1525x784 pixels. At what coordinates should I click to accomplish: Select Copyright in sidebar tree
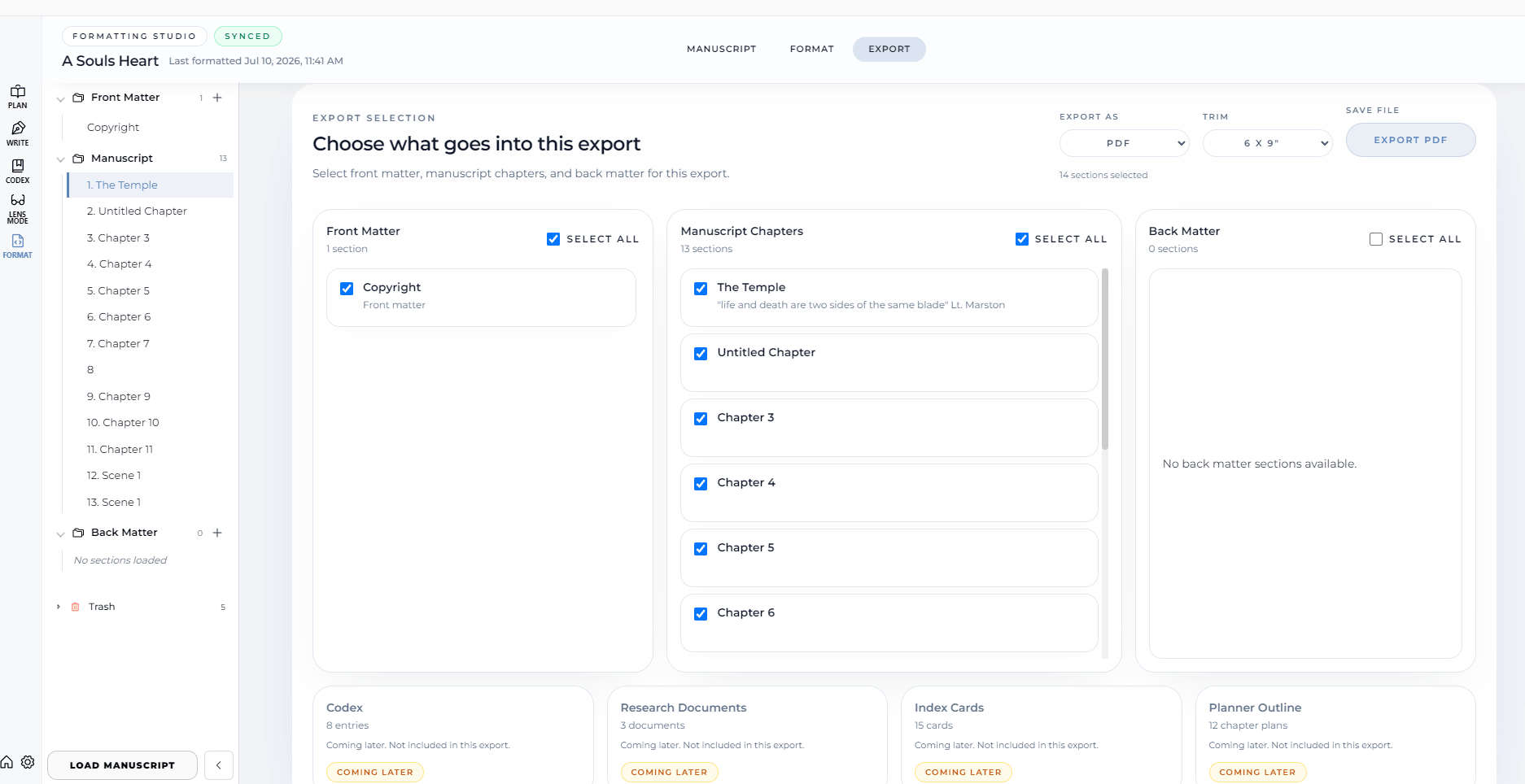(x=113, y=128)
